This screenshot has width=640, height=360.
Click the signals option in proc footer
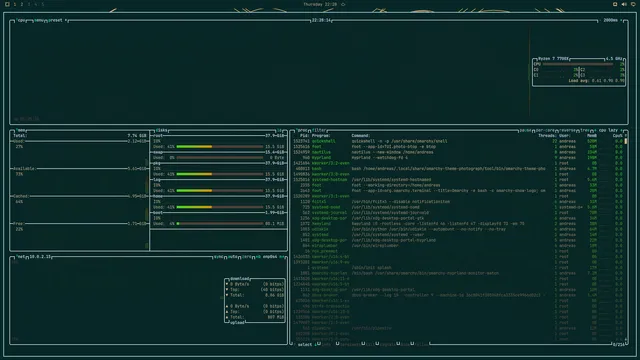click(x=387, y=344)
